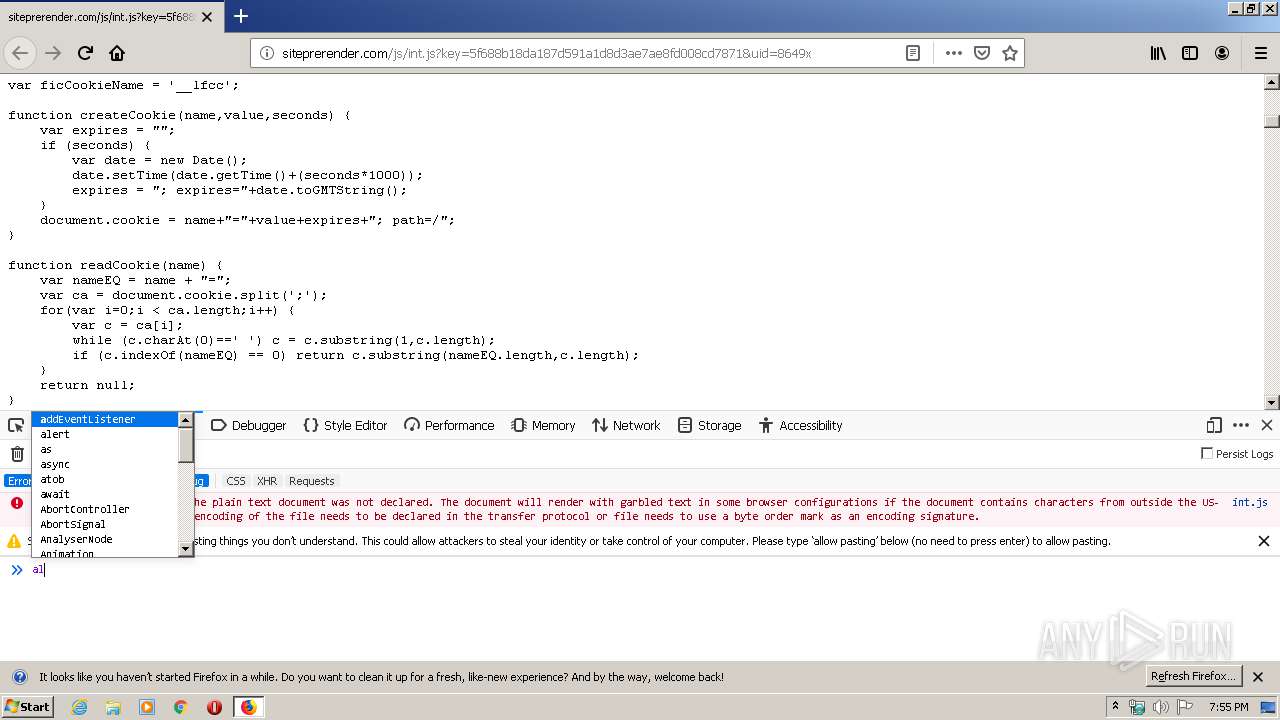
Task: Pick atob in the autocomplete list
Action: (105, 479)
